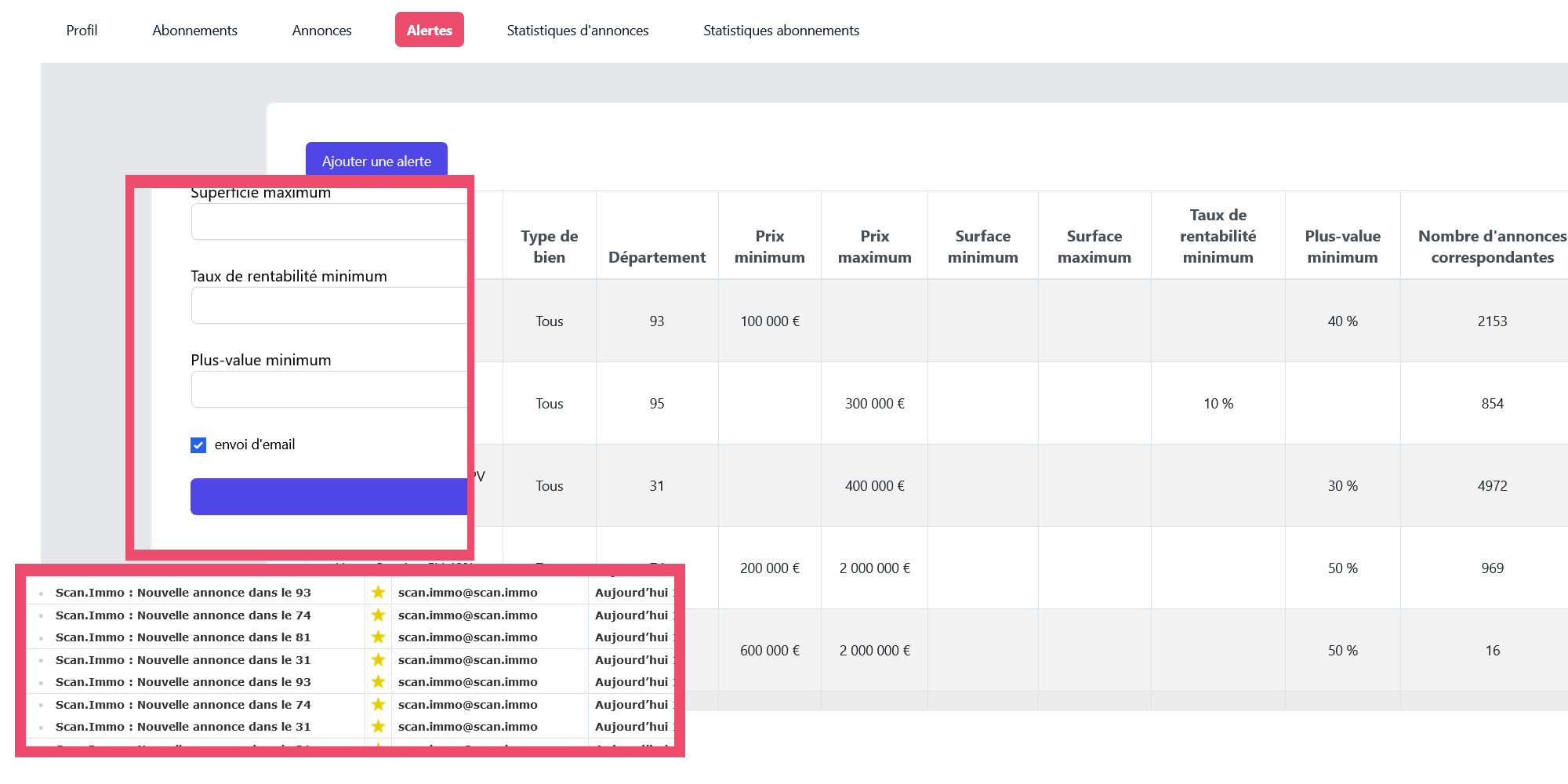Click the star on the second département 93 email

pos(378,682)
